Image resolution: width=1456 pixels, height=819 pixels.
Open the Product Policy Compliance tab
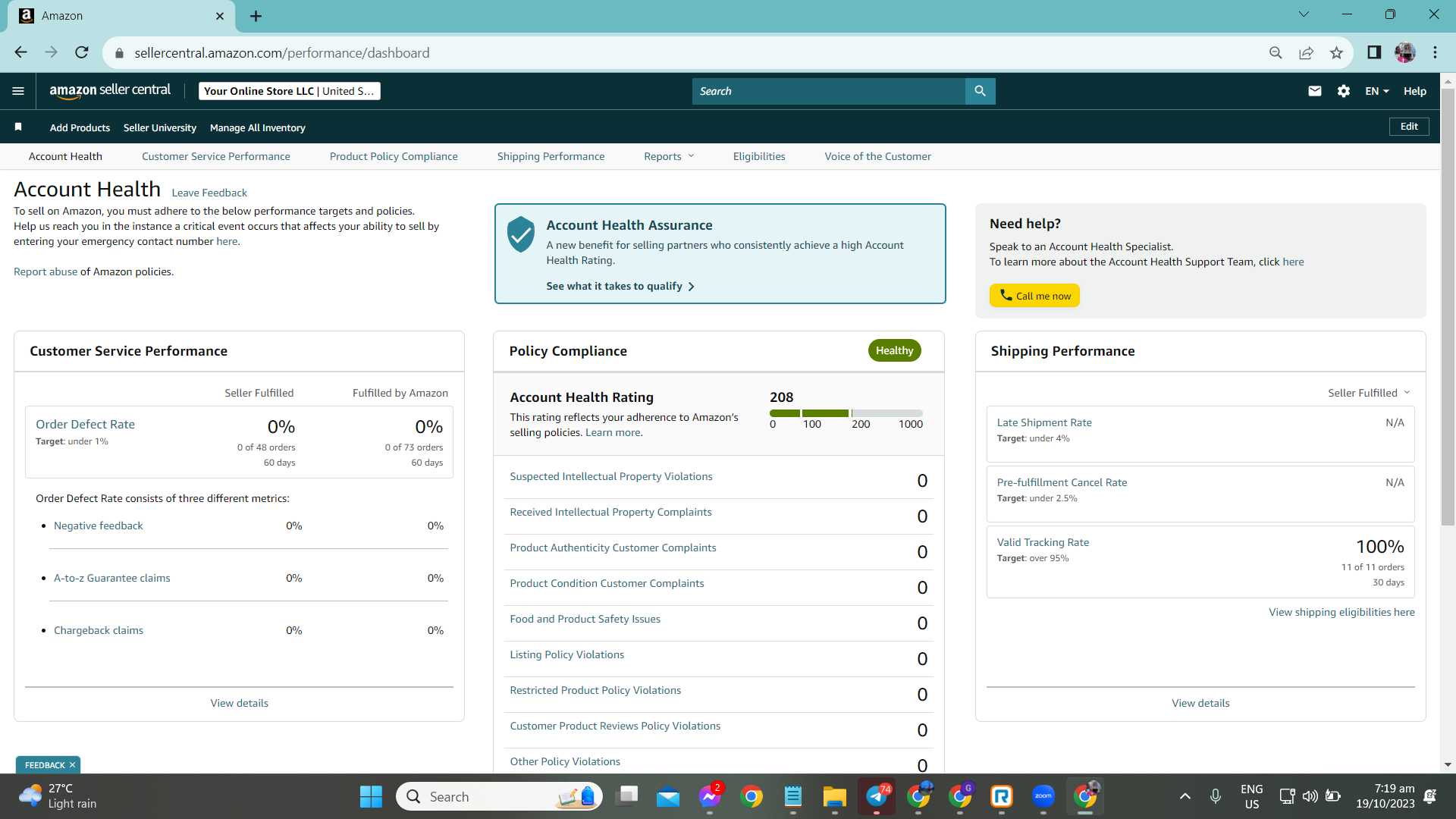[394, 156]
